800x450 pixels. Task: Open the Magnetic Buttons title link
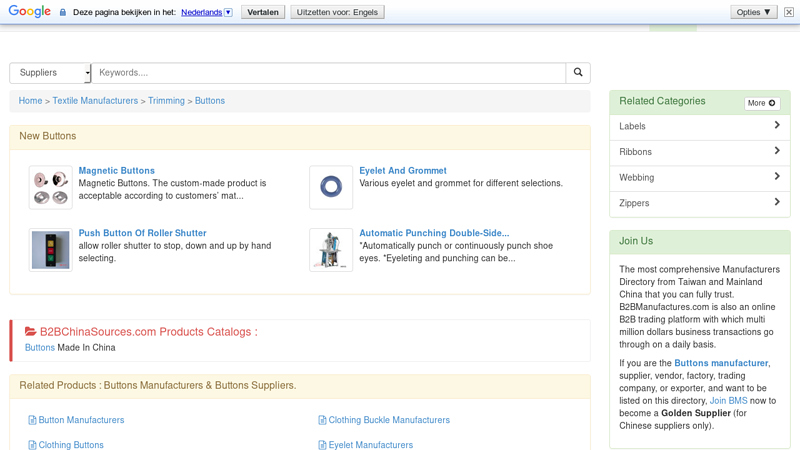pos(116,170)
